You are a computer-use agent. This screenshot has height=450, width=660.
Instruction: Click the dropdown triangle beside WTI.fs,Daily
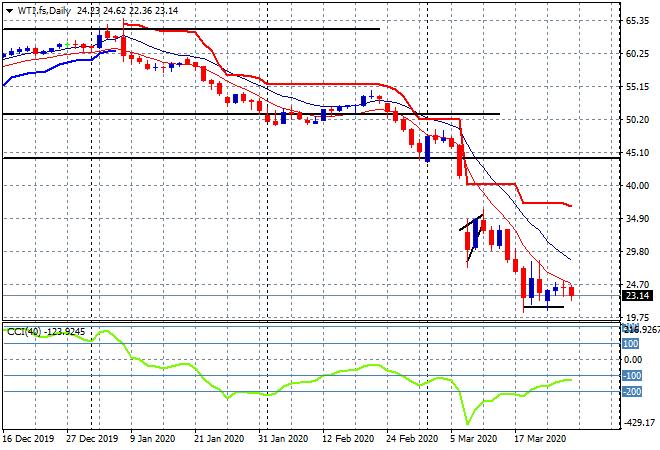click(9, 9)
